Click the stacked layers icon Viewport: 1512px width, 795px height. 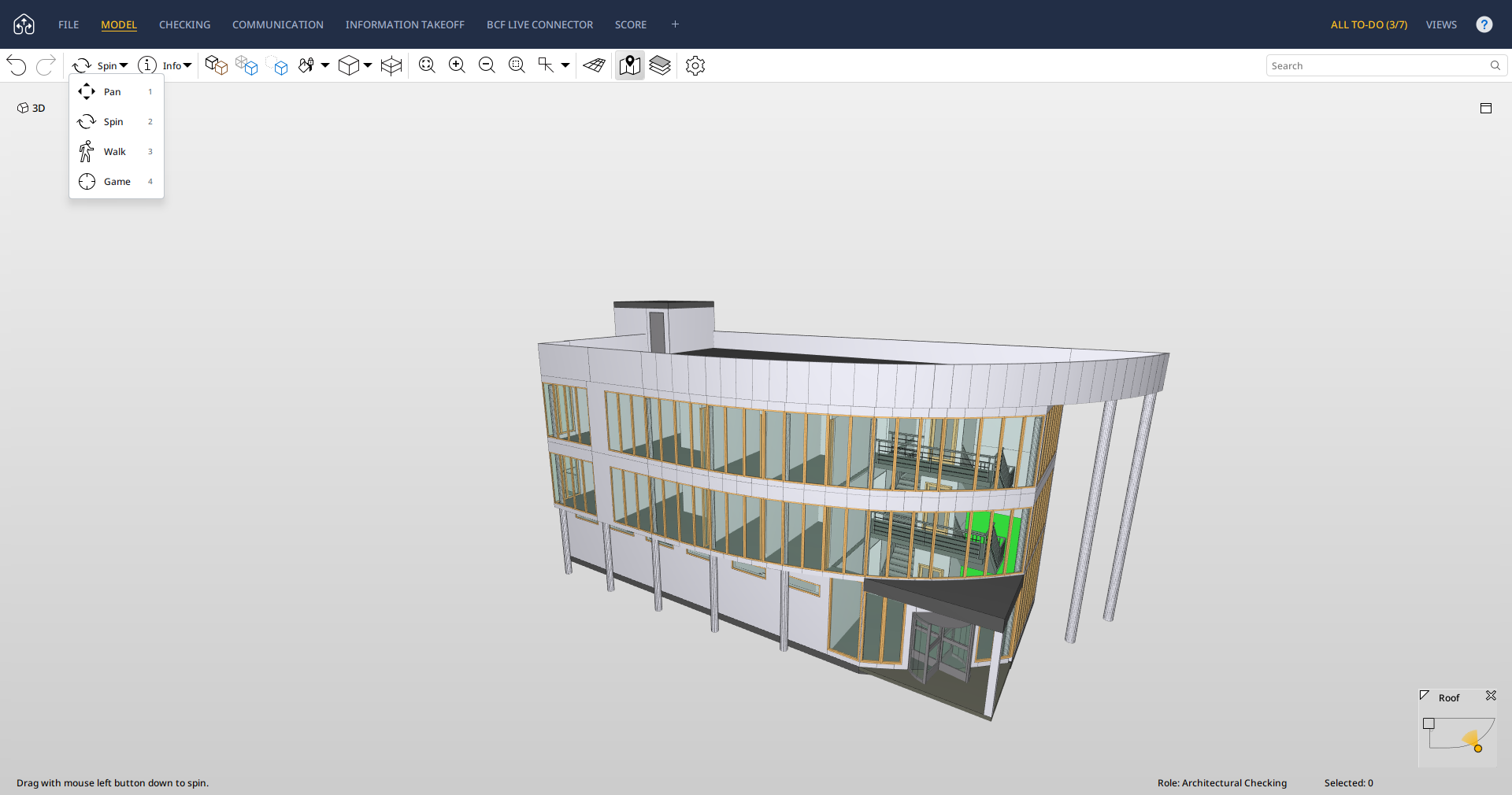[x=660, y=65]
